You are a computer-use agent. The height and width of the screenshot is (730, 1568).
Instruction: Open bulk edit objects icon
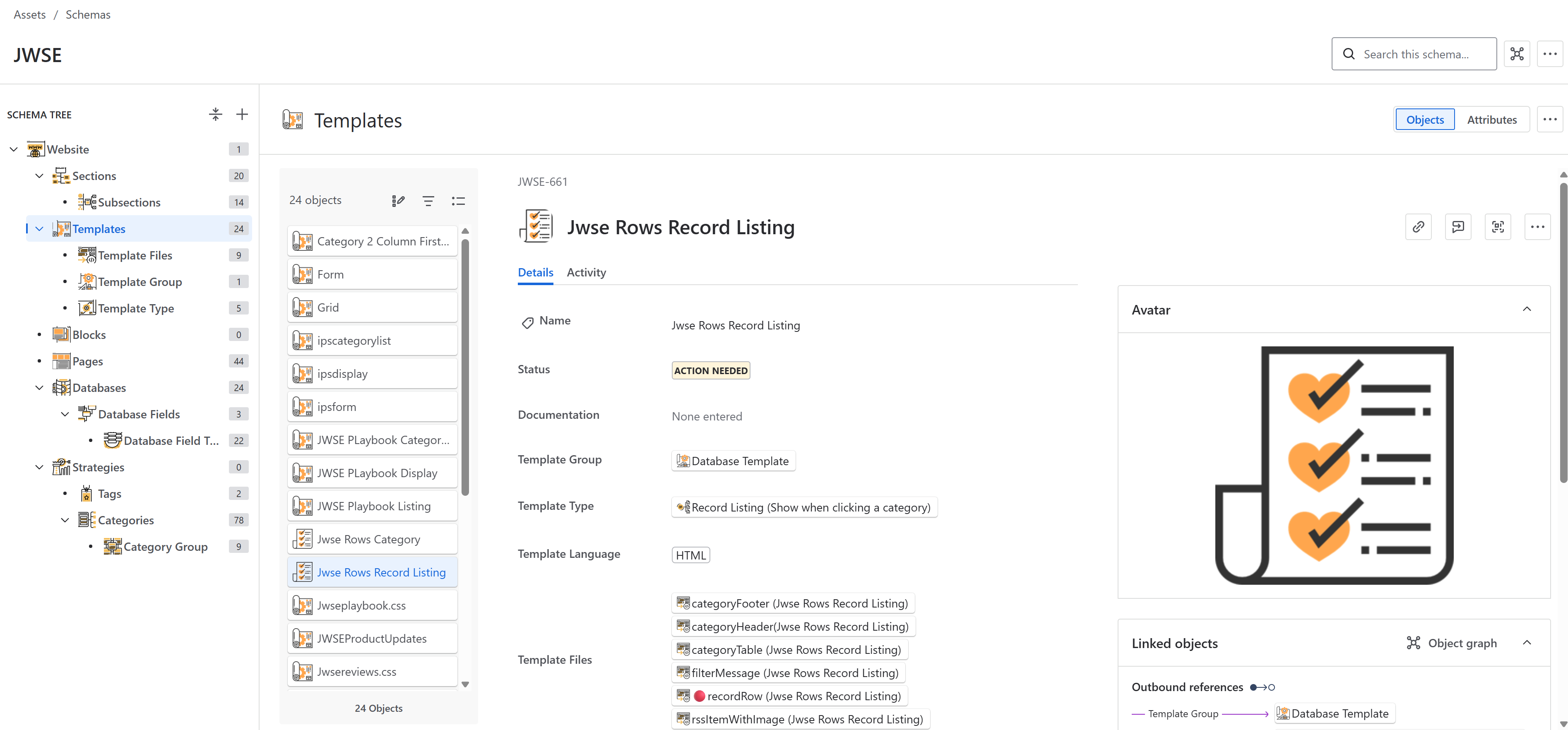[398, 201]
